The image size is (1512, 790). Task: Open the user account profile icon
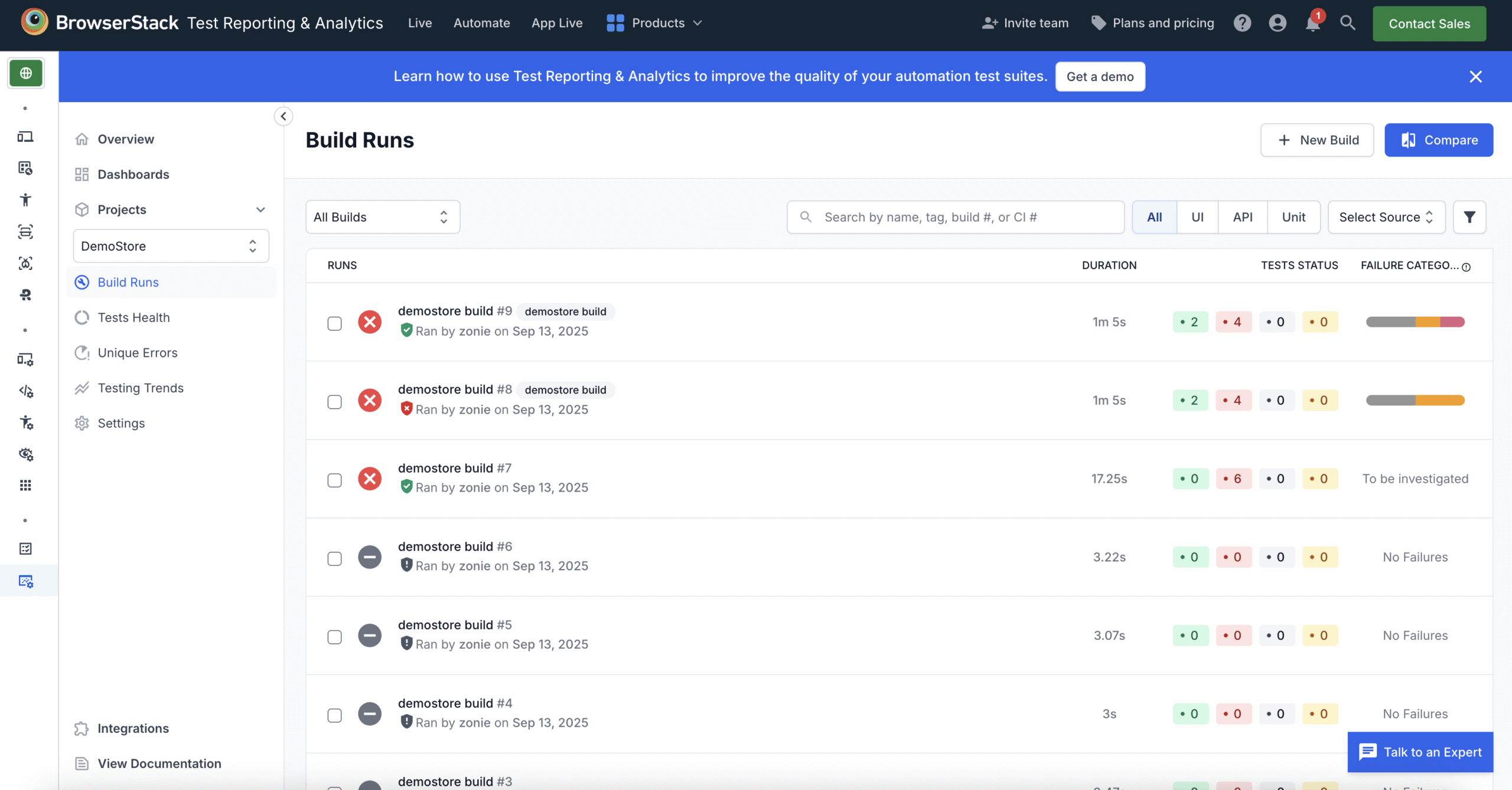pyautogui.click(x=1278, y=23)
